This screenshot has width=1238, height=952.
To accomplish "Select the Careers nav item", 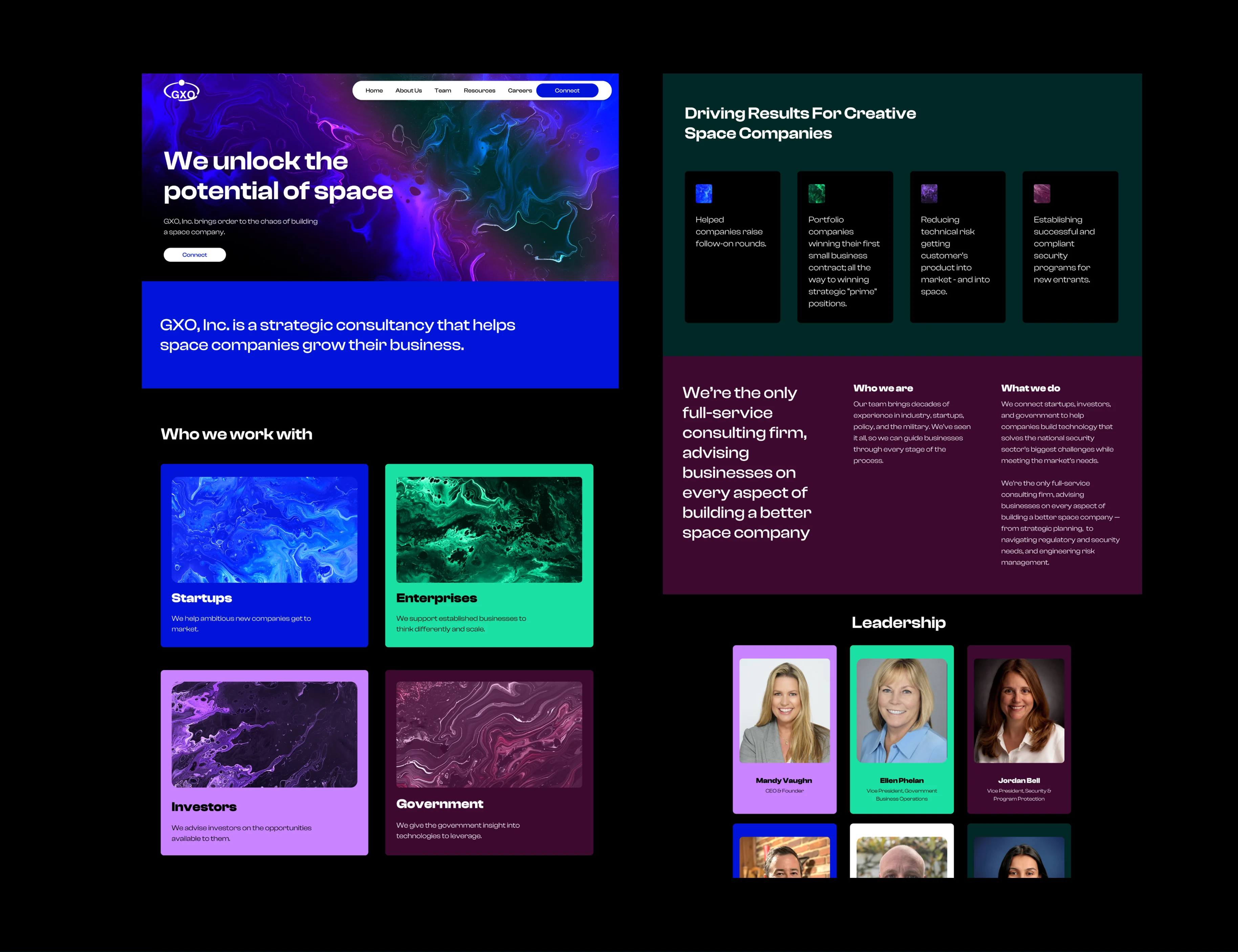I will [x=520, y=91].
